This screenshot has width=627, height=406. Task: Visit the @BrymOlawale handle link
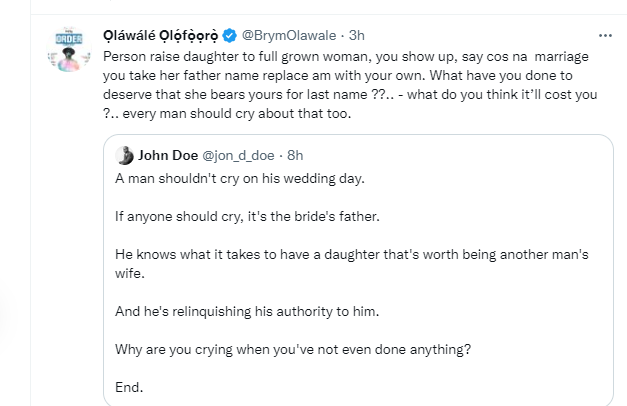coord(289,36)
